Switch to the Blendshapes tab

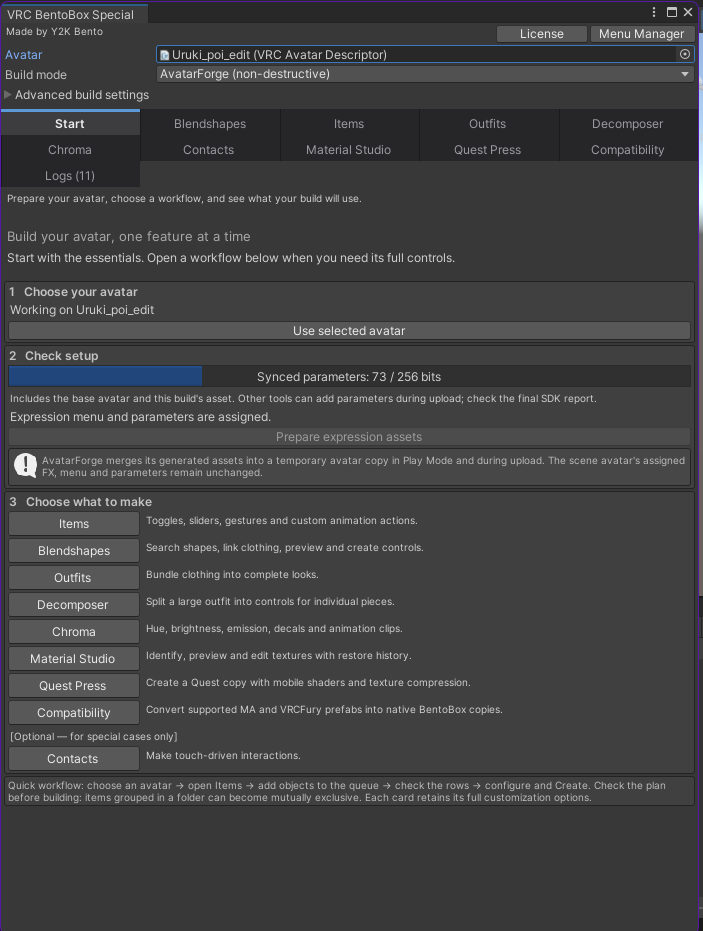[210, 124]
